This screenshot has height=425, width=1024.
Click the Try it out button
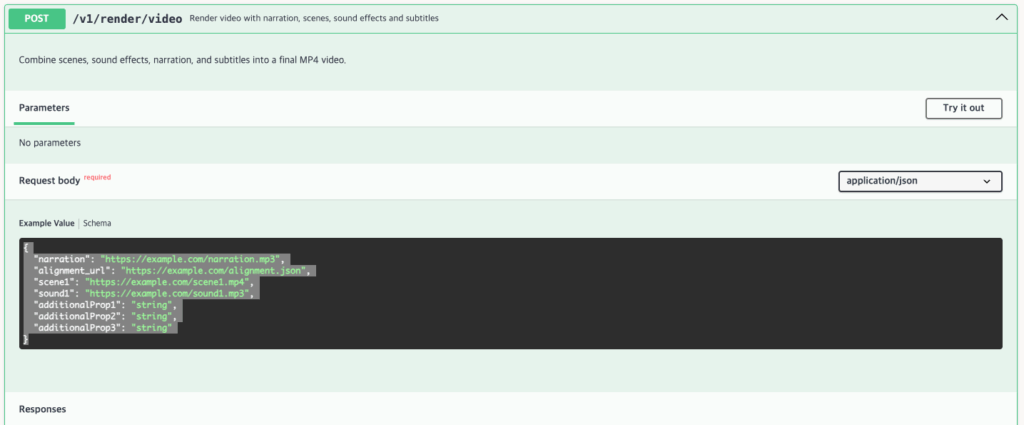point(963,108)
